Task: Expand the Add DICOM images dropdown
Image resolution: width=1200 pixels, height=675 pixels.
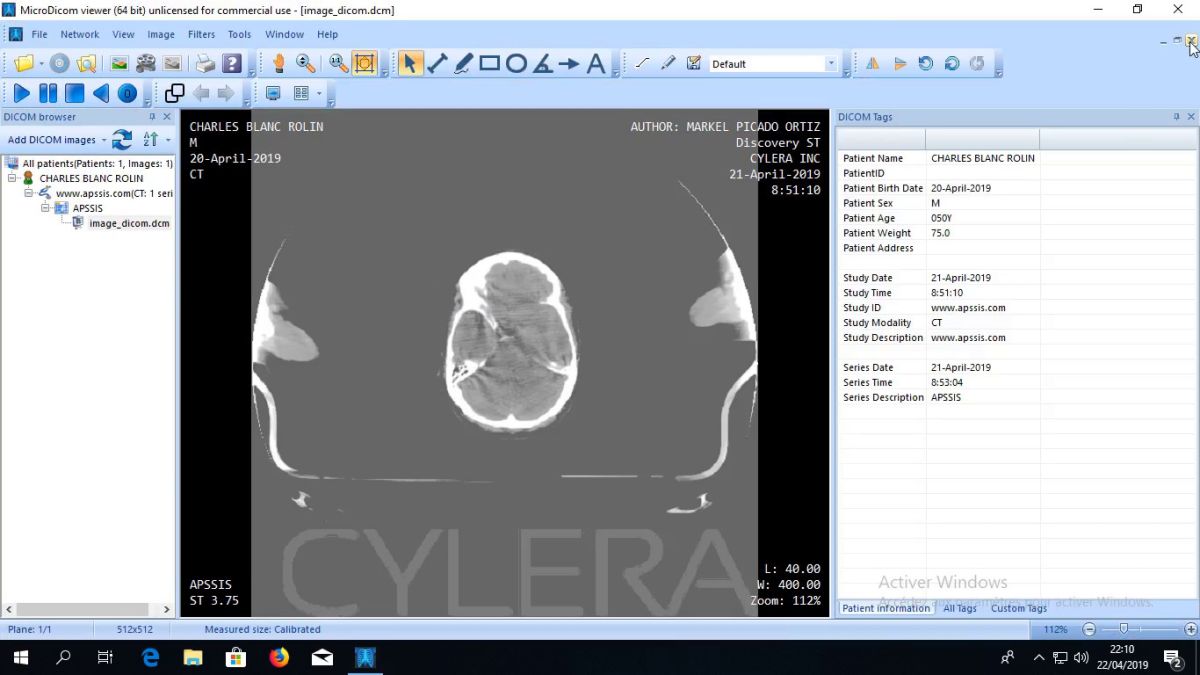Action: point(103,140)
